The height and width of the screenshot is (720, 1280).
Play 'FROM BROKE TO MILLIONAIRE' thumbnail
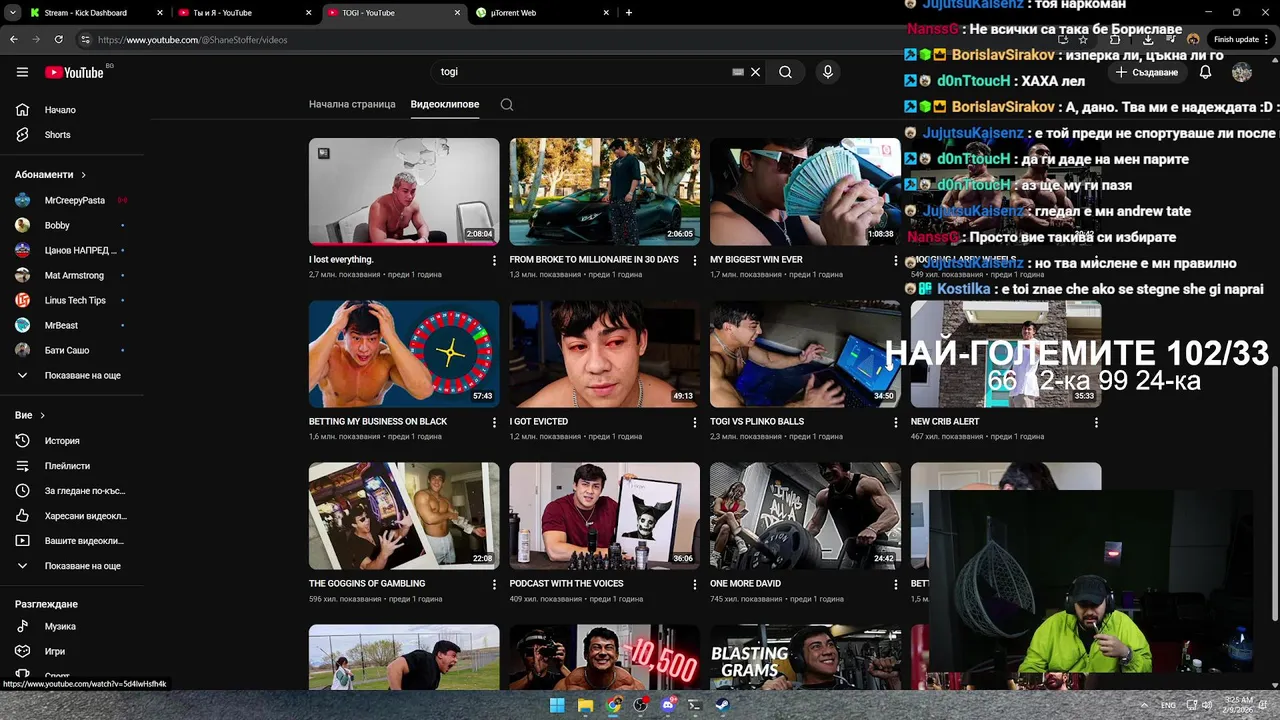605,191
